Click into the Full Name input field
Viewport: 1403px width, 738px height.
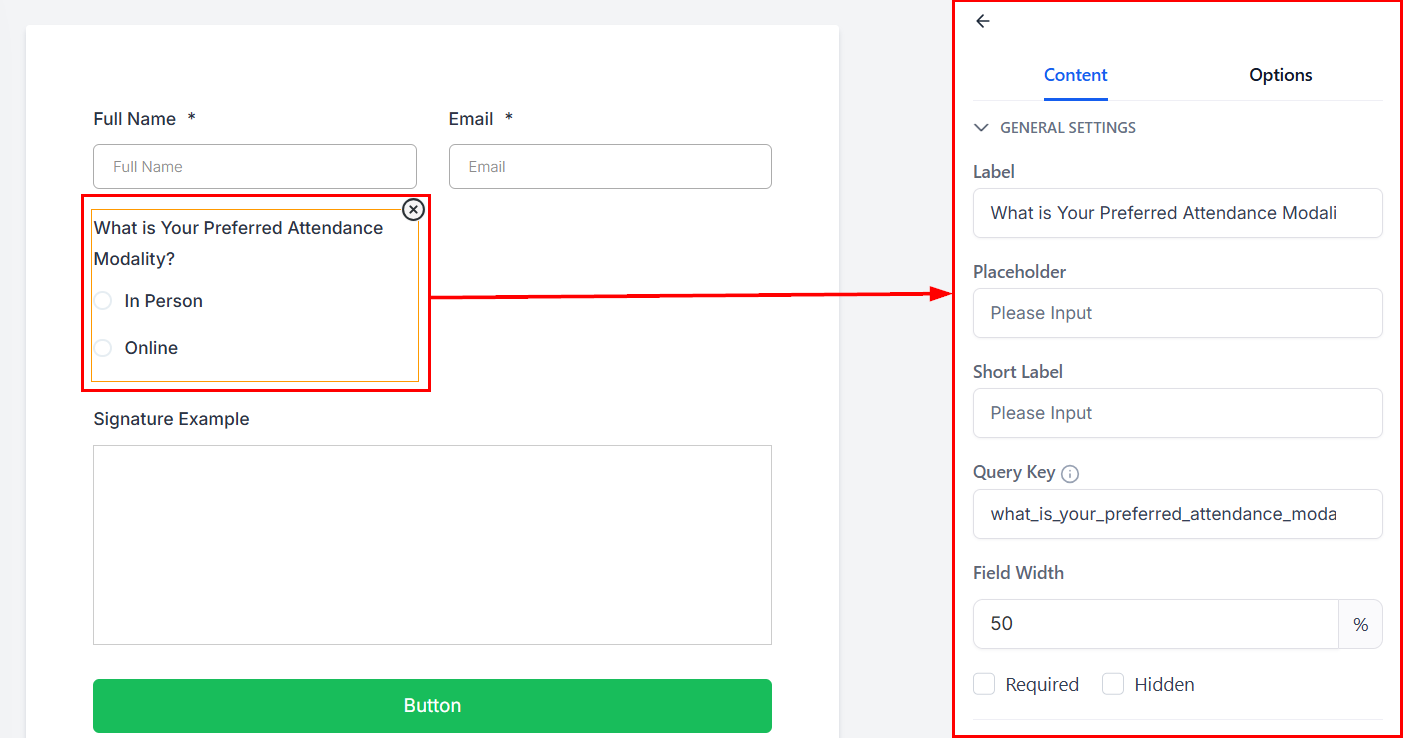254,167
